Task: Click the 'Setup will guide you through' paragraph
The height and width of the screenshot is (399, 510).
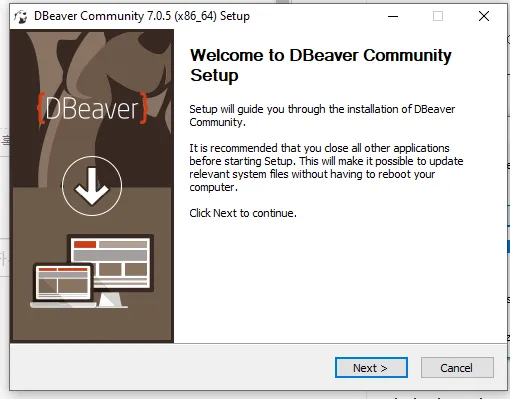Action: [322, 115]
